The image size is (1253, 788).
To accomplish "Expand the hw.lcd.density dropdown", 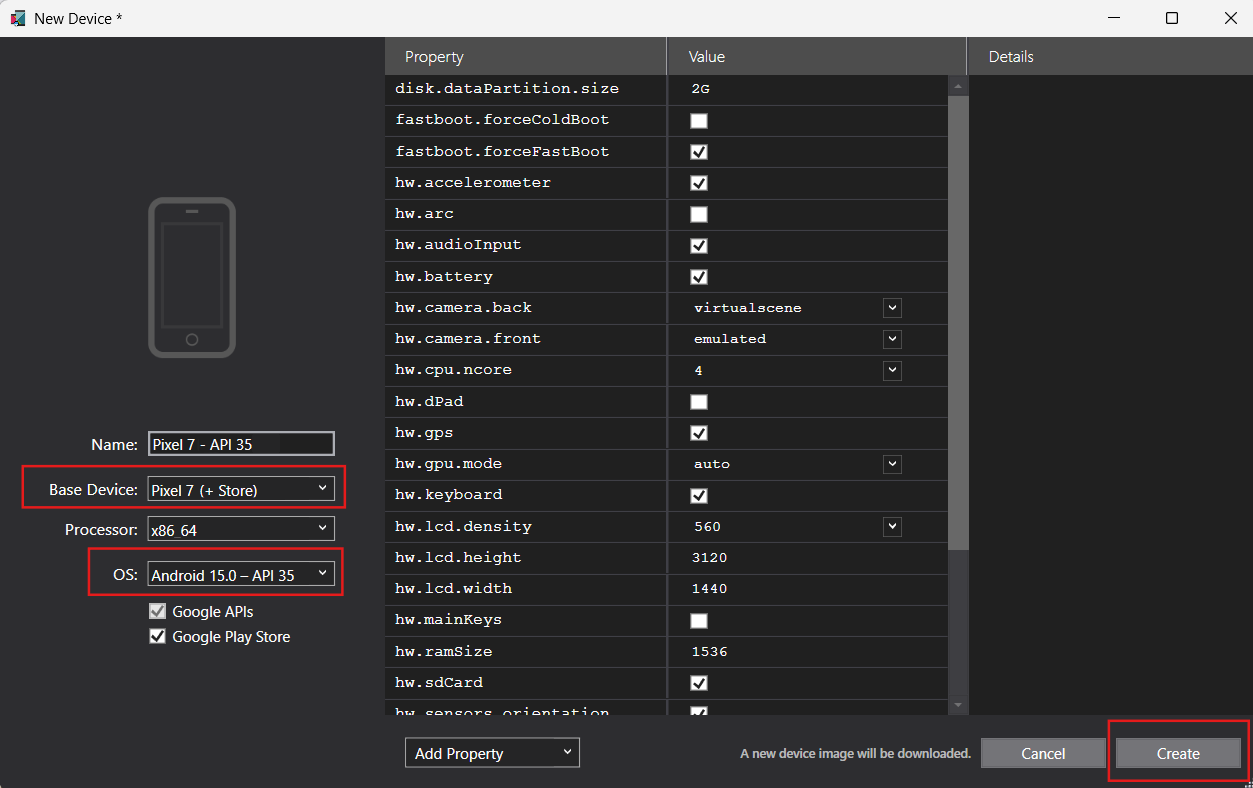I will (890, 526).
